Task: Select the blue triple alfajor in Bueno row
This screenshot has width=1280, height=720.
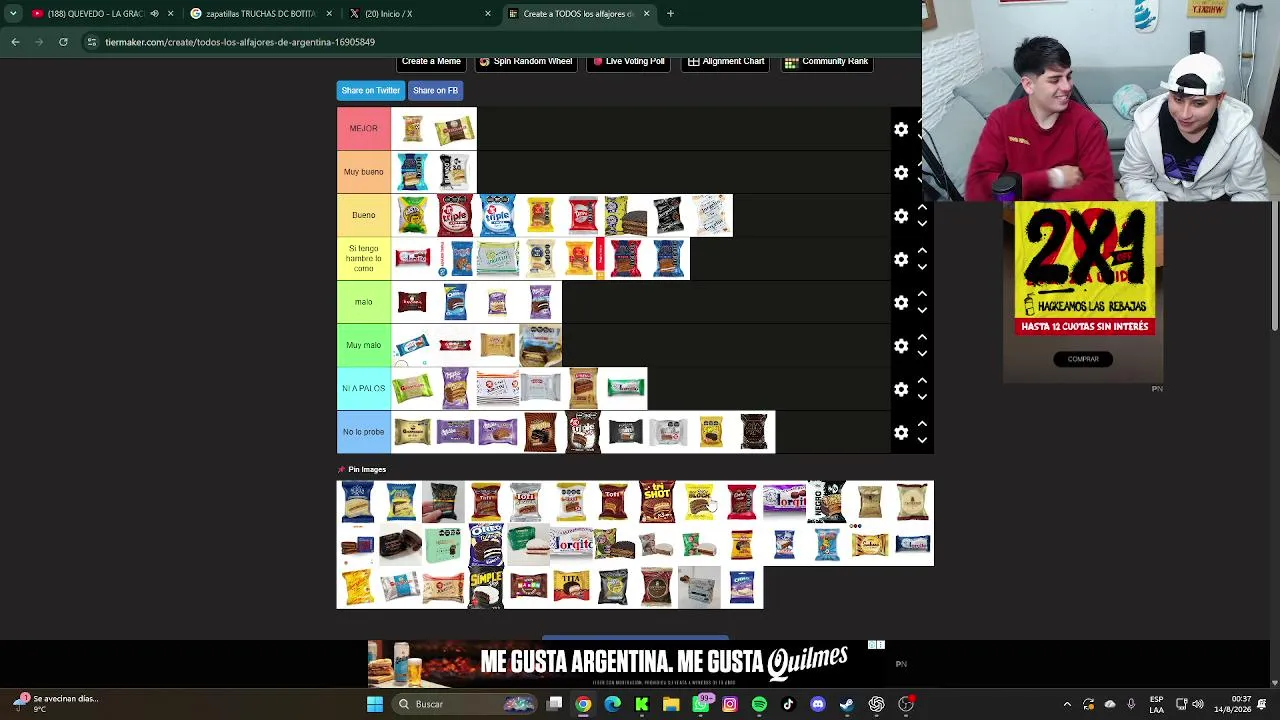Action: click(x=497, y=216)
